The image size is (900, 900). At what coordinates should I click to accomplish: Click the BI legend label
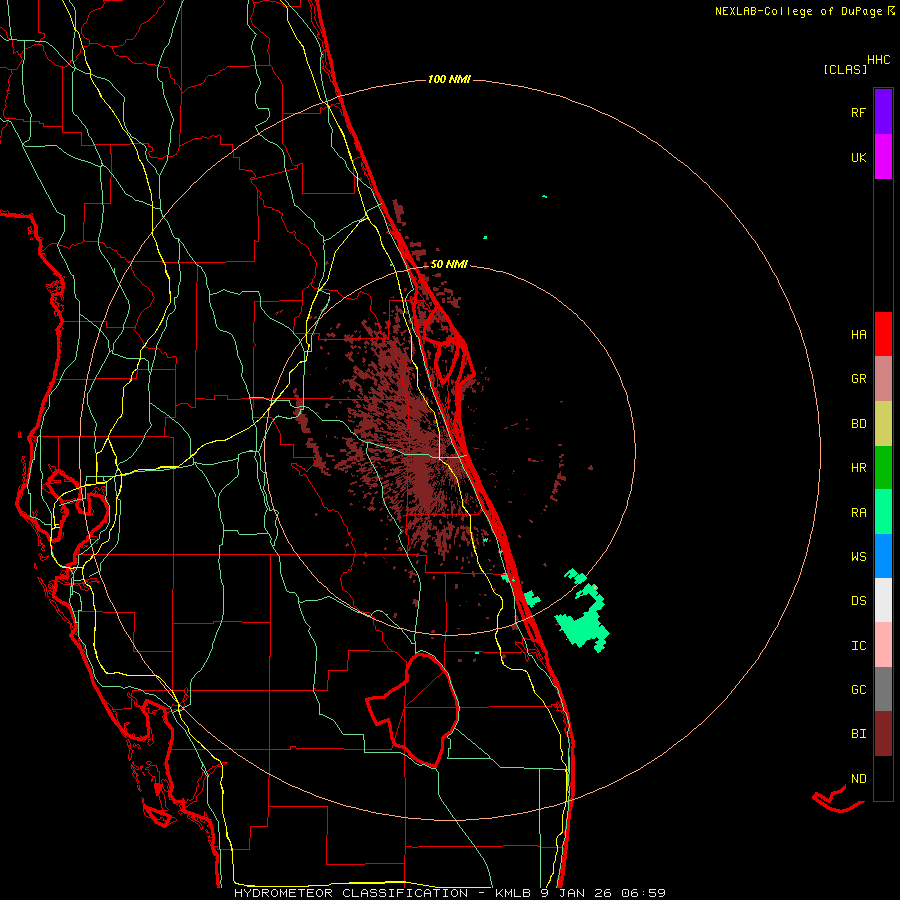coord(858,734)
